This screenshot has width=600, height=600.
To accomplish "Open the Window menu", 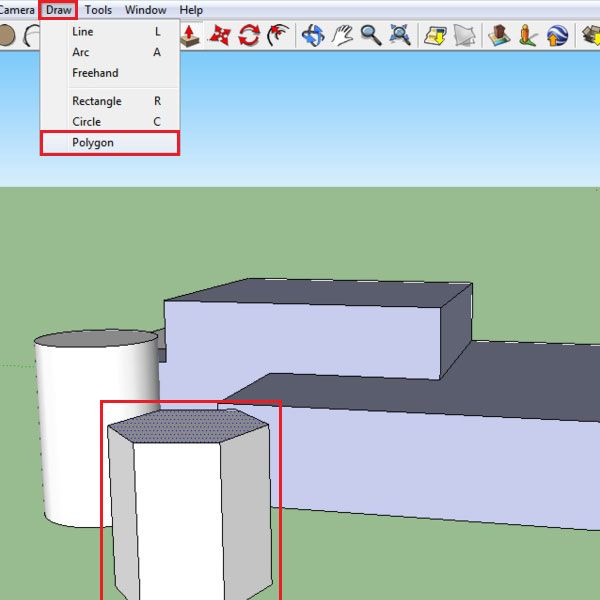I will pos(145,10).
